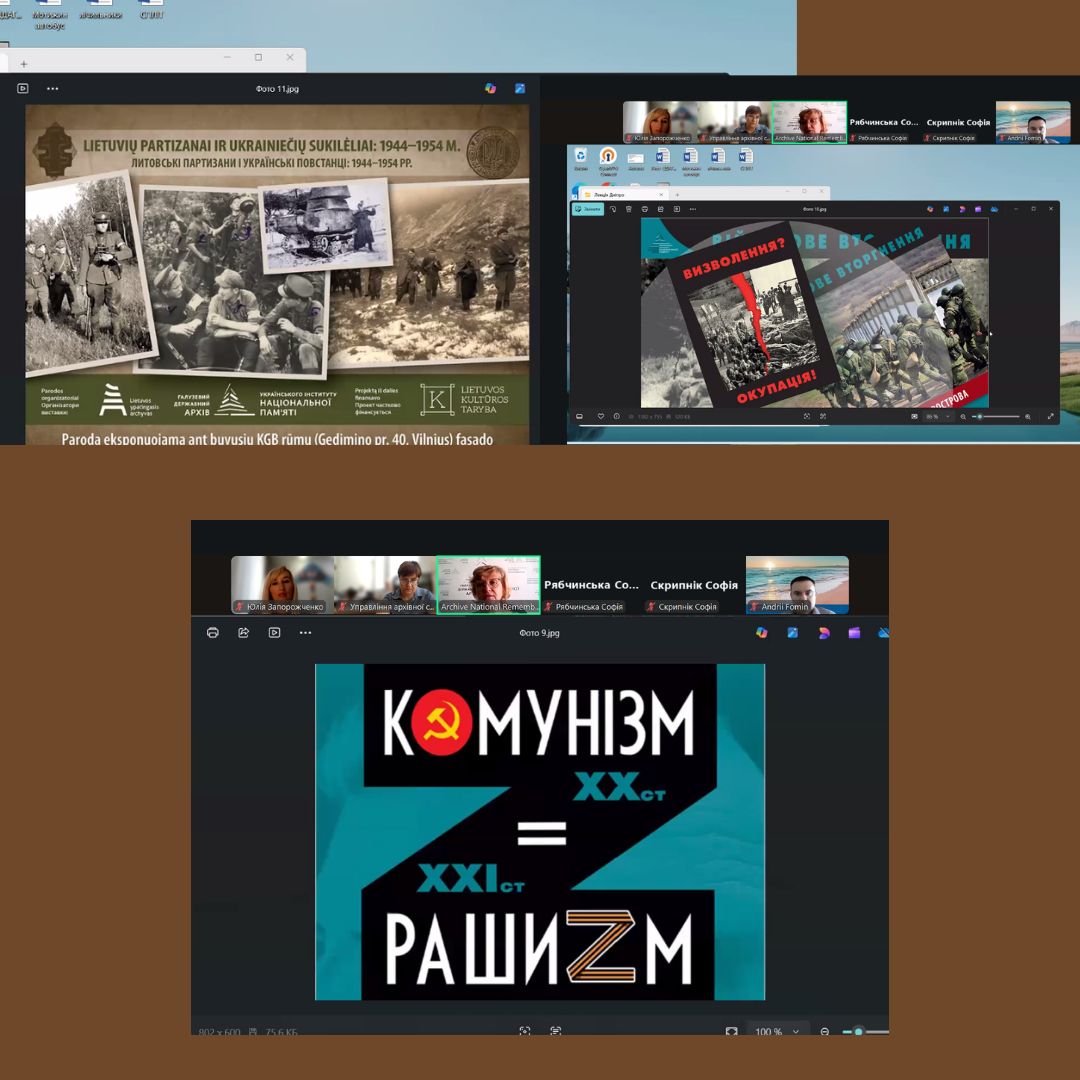Open the three-dot menu in the Фото 10.jpg window
This screenshot has width=1080, height=1080.
tap(692, 209)
